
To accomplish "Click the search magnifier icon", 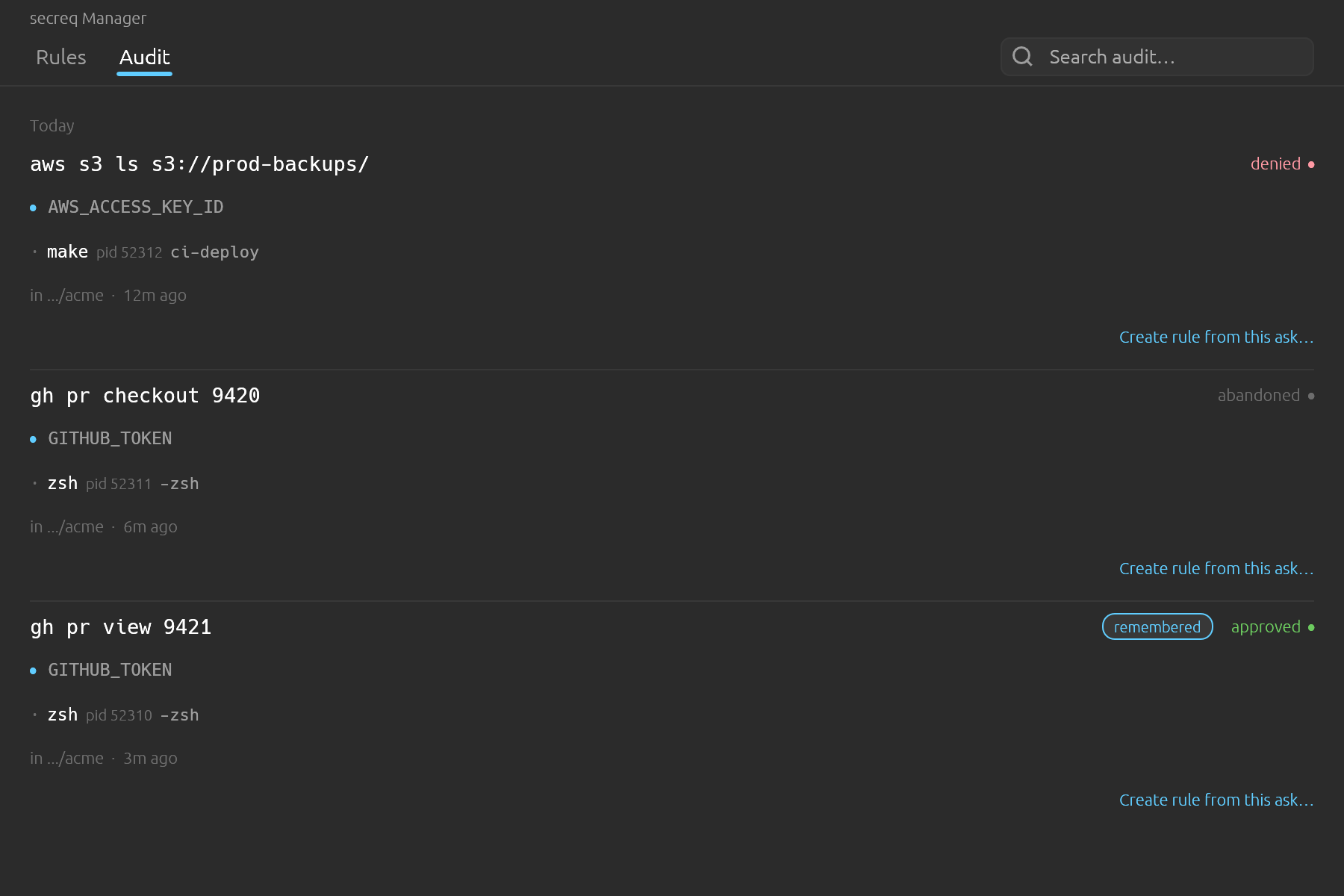I will coord(1022,57).
